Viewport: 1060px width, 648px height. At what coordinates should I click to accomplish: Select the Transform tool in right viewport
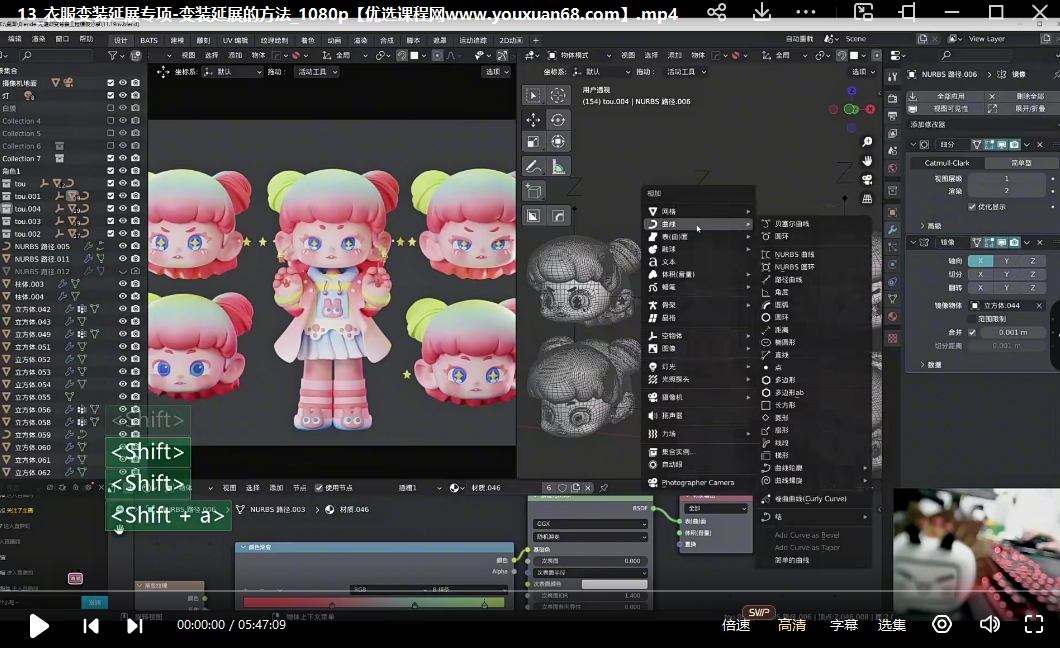[558, 142]
